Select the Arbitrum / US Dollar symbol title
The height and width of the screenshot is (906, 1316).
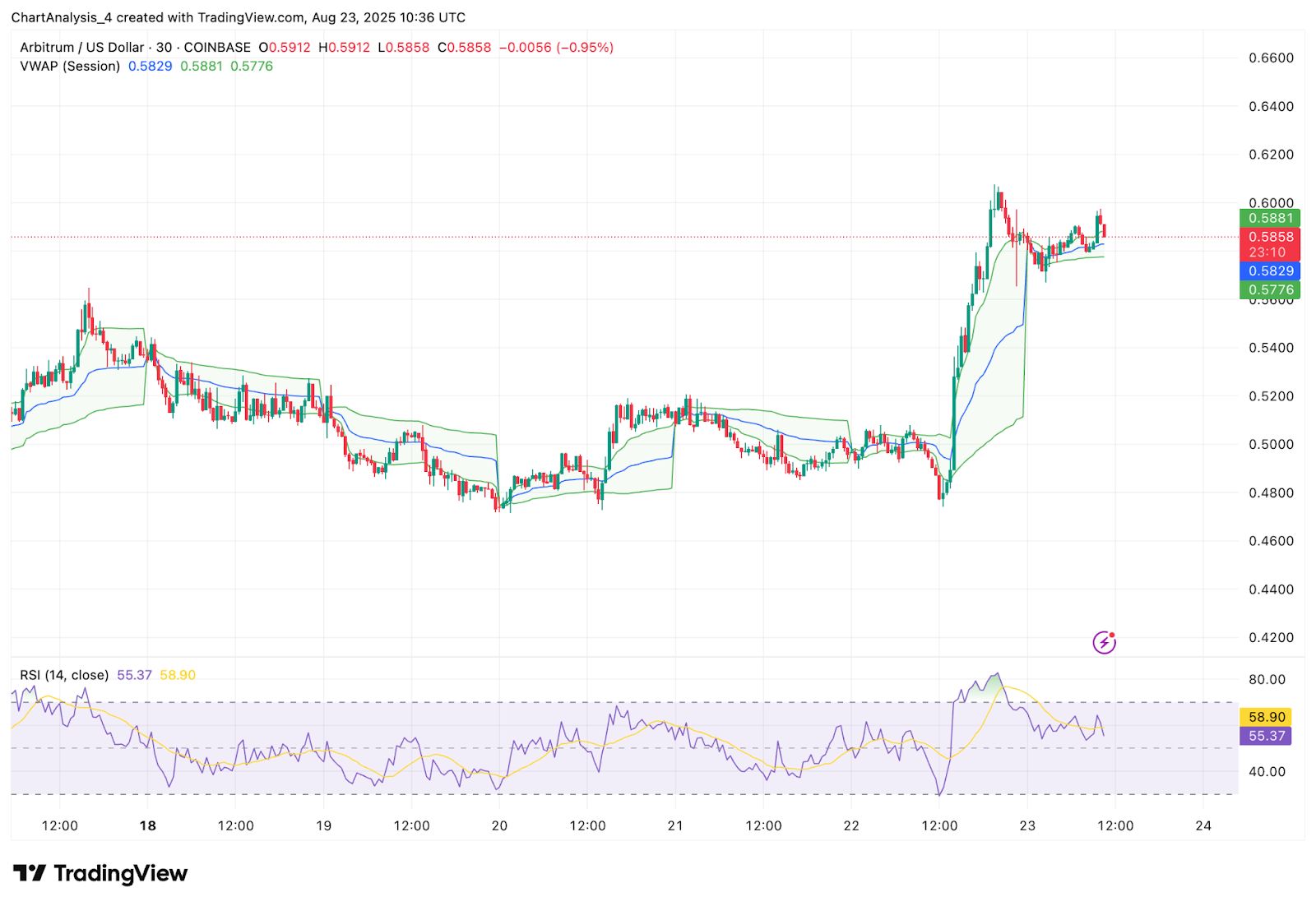pyautogui.click(x=82, y=48)
